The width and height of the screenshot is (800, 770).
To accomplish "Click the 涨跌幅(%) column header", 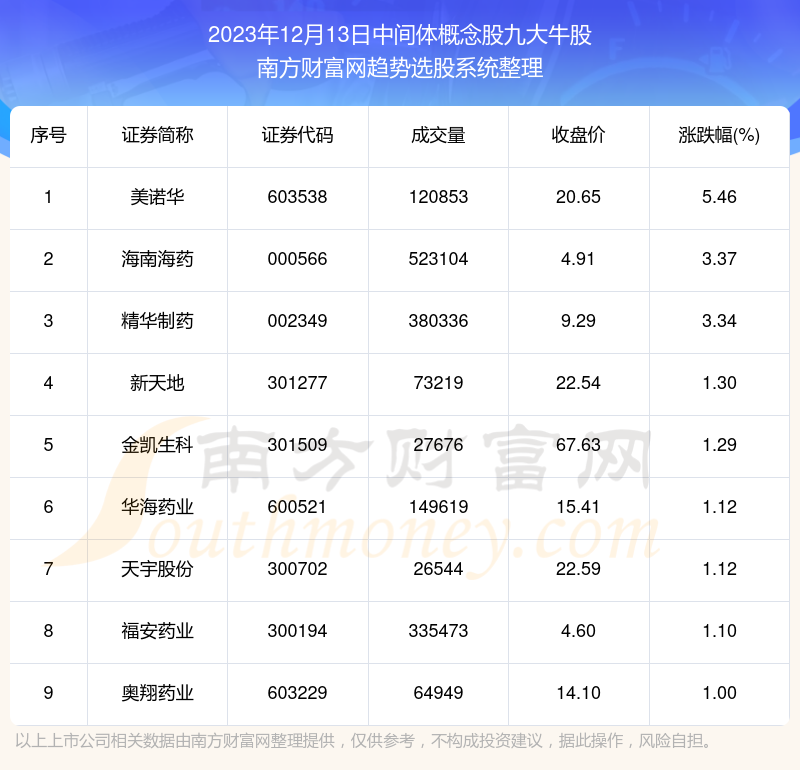I will click(x=719, y=136).
